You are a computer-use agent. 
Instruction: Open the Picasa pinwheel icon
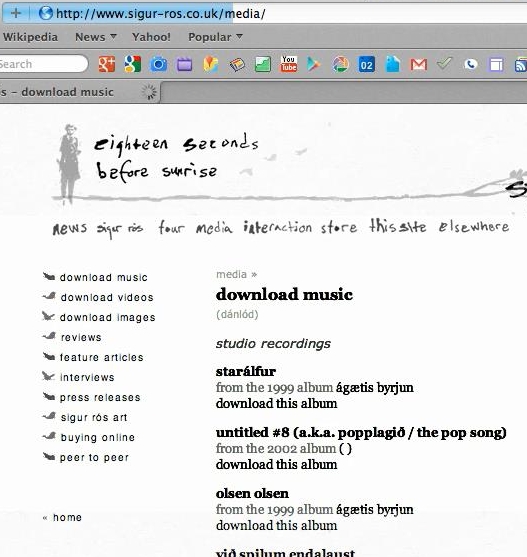[x=340, y=64]
